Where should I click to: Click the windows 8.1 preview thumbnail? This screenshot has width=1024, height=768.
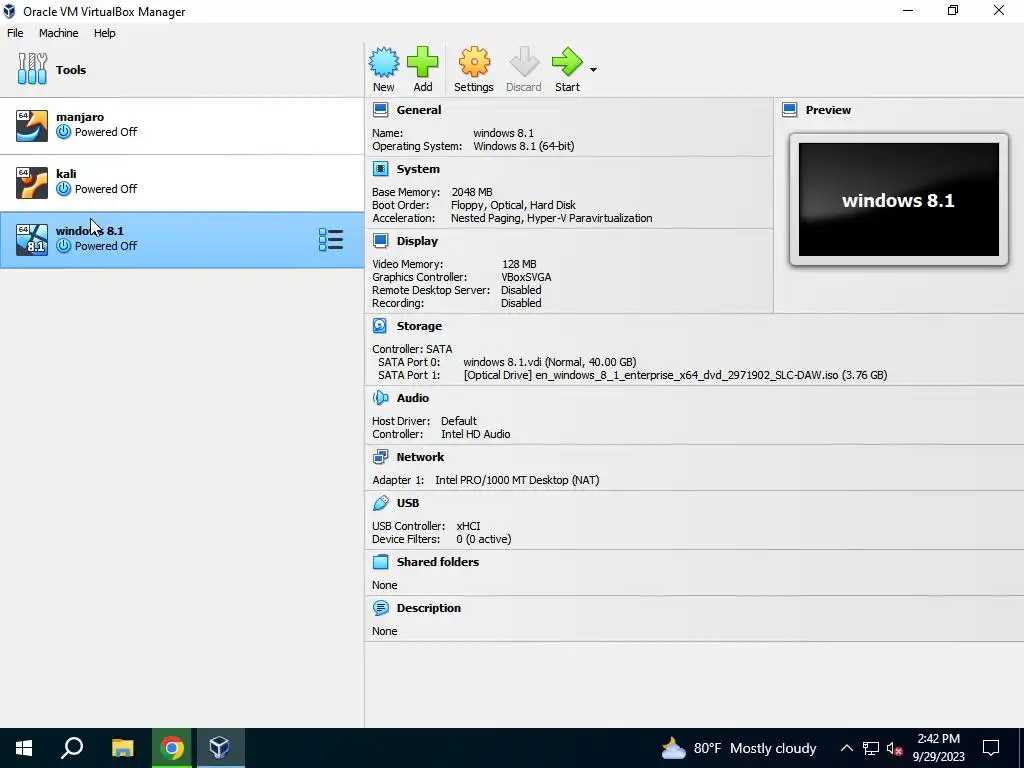click(899, 199)
